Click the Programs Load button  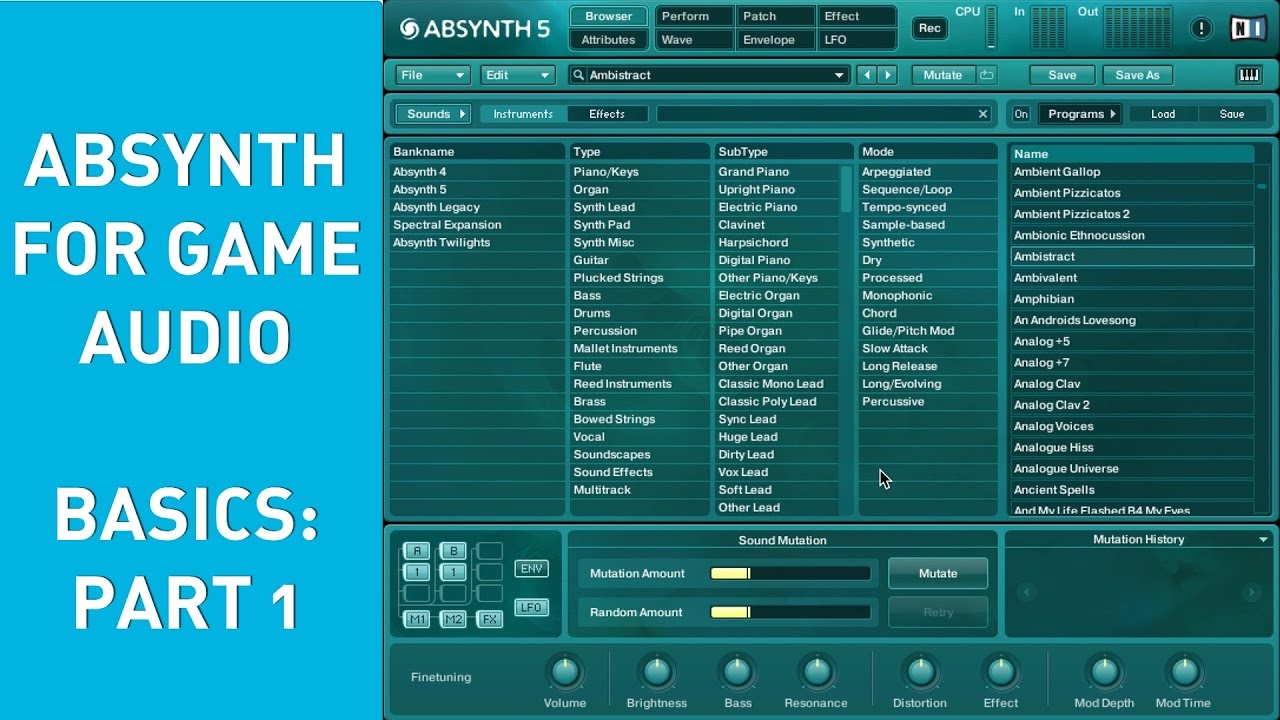[x=1163, y=114]
